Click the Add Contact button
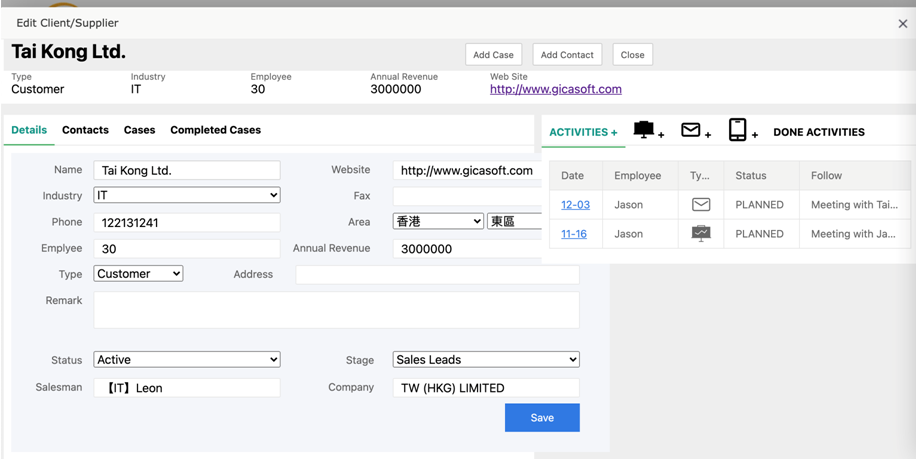 point(567,55)
